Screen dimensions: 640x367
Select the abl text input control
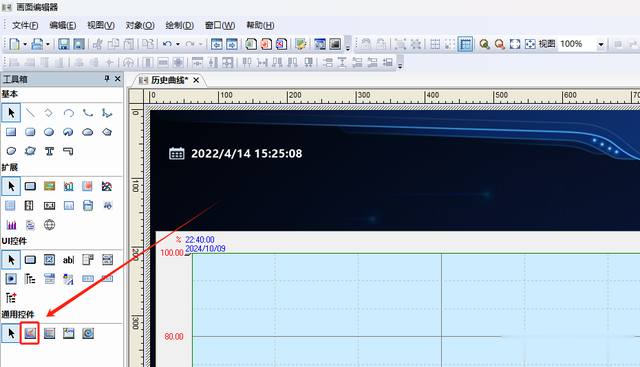(68, 260)
